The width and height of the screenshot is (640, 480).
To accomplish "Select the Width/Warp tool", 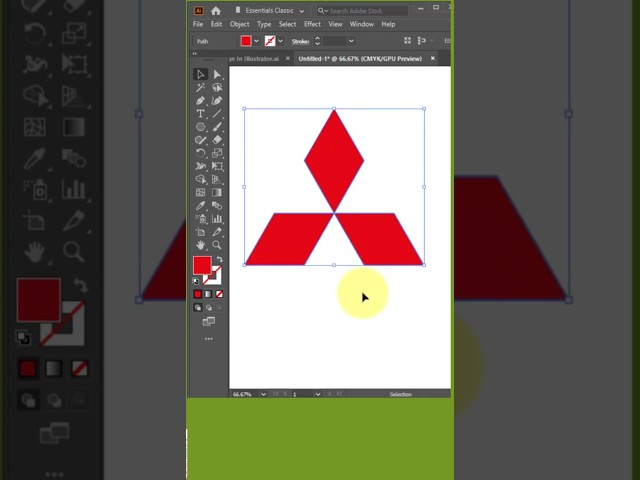I will coord(200,166).
